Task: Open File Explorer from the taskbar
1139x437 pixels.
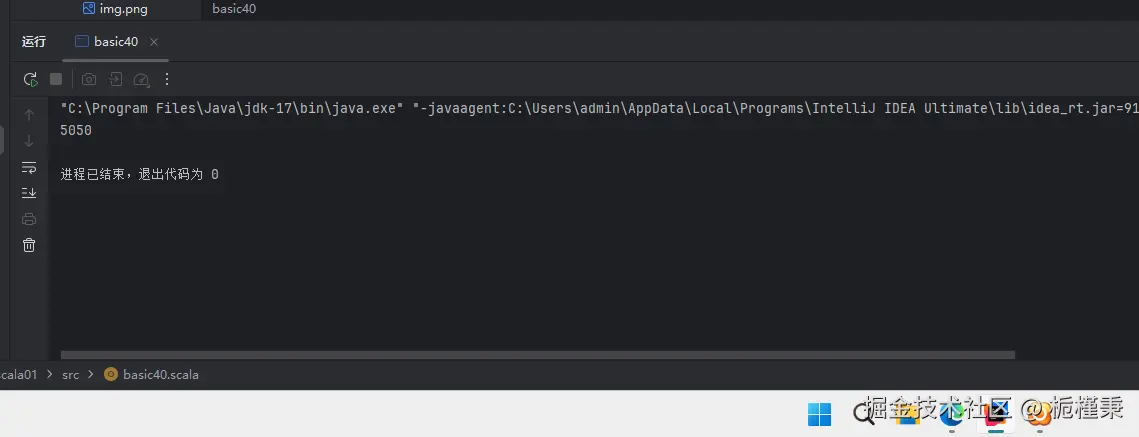Action: pyautogui.click(x=907, y=414)
